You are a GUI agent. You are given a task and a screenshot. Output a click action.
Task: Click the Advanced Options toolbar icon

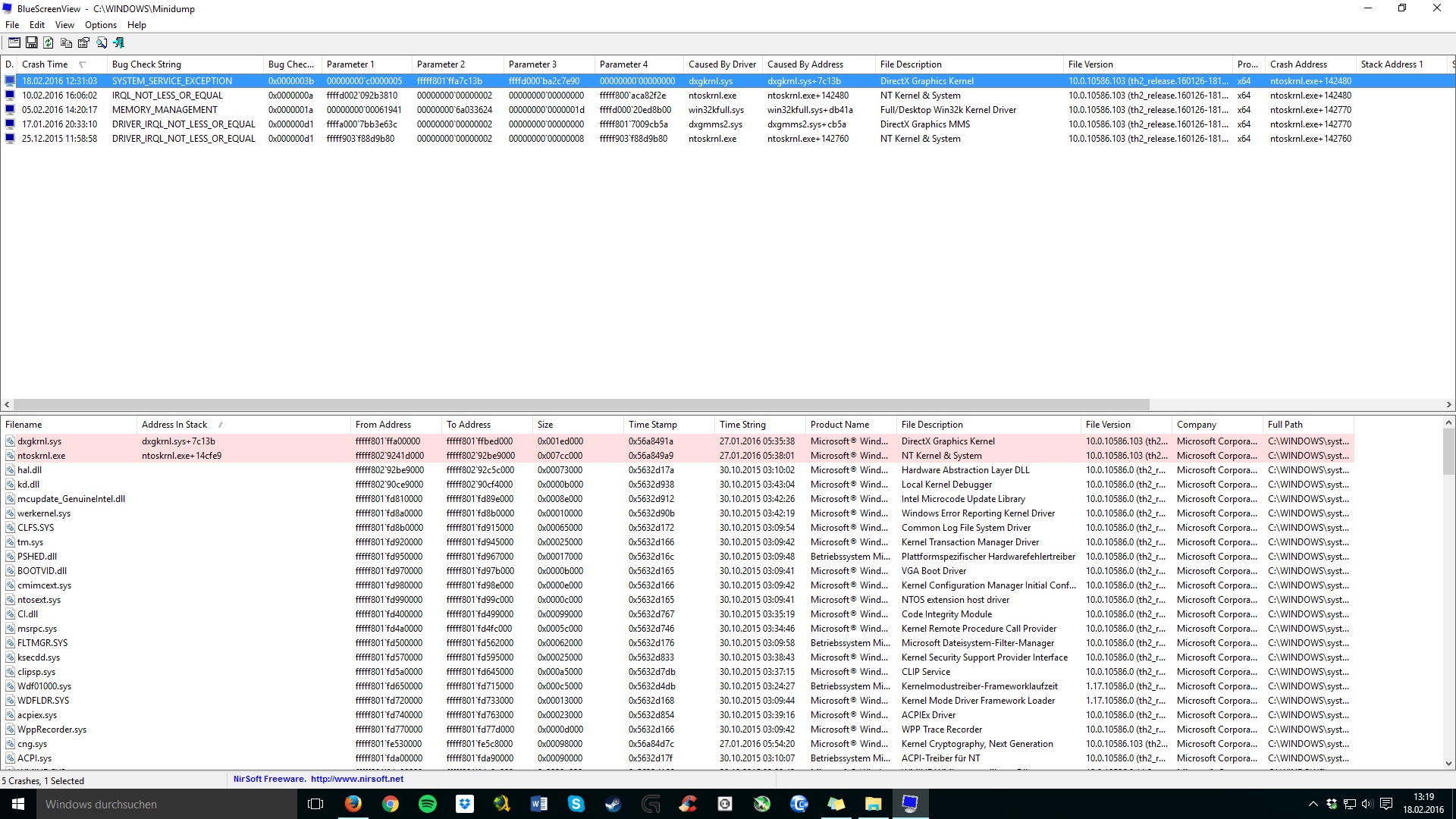(x=14, y=43)
